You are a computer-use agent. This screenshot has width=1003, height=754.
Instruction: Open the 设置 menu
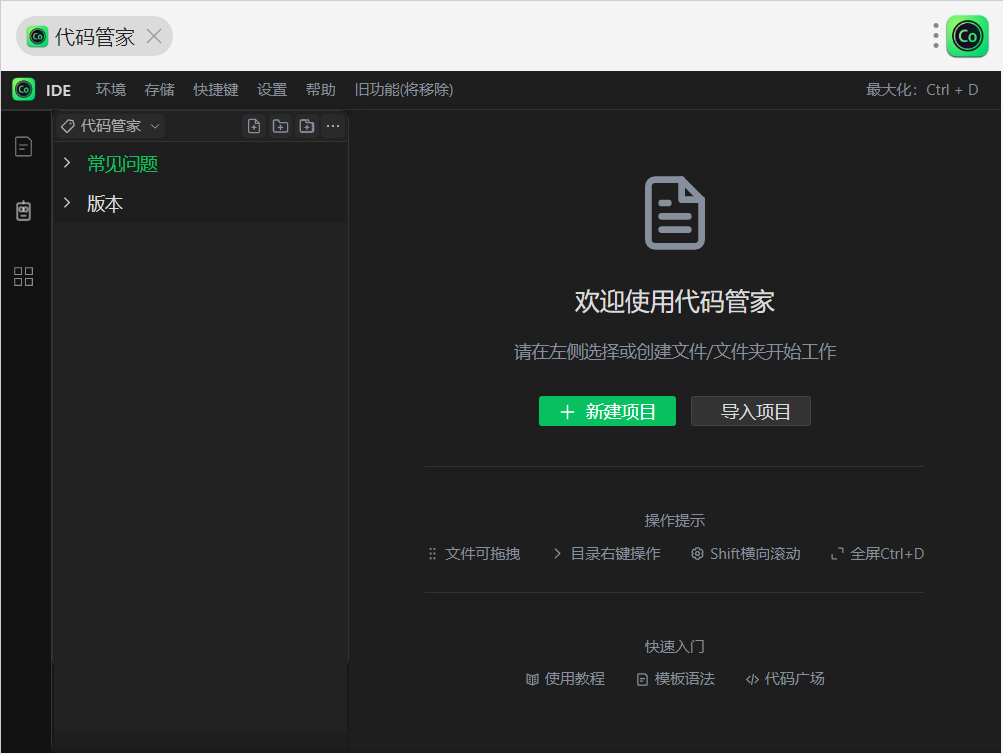(x=272, y=90)
